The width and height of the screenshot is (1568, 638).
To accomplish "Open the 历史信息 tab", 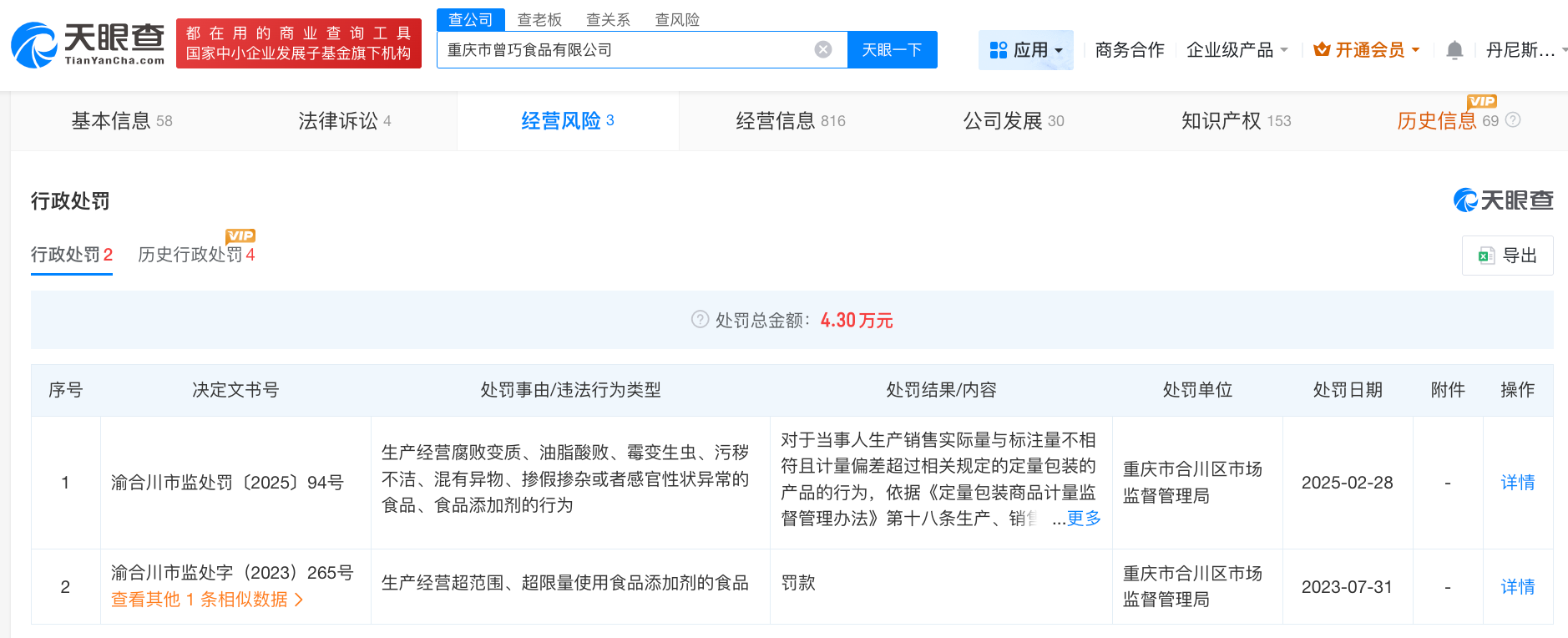I will (1449, 121).
